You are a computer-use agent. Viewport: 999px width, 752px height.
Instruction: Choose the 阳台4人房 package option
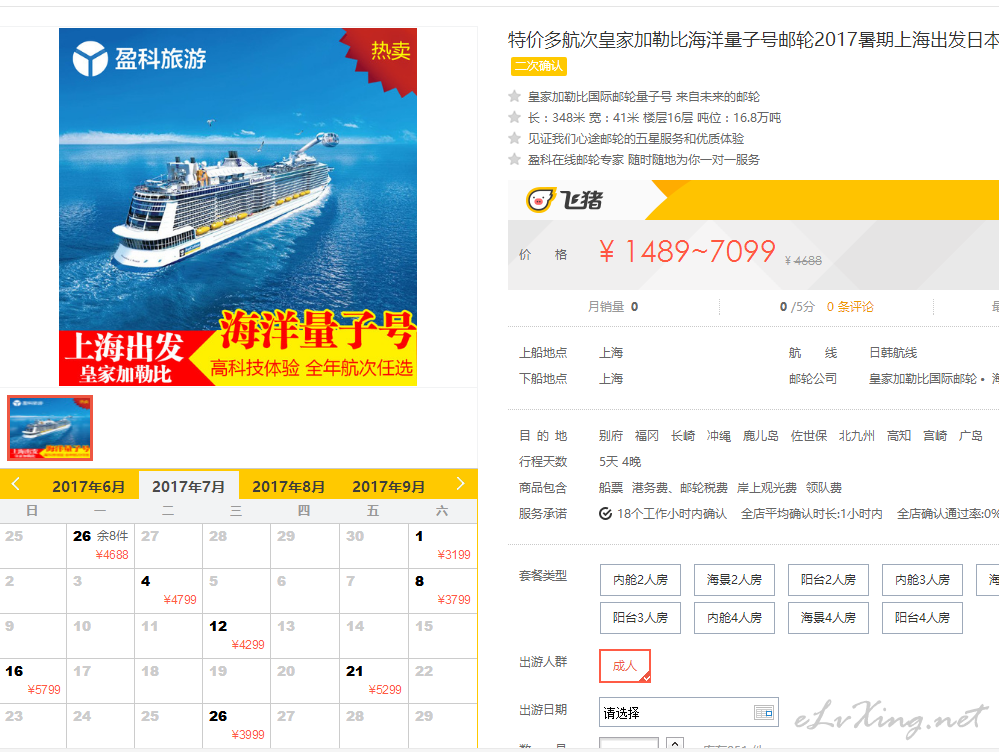(922, 618)
